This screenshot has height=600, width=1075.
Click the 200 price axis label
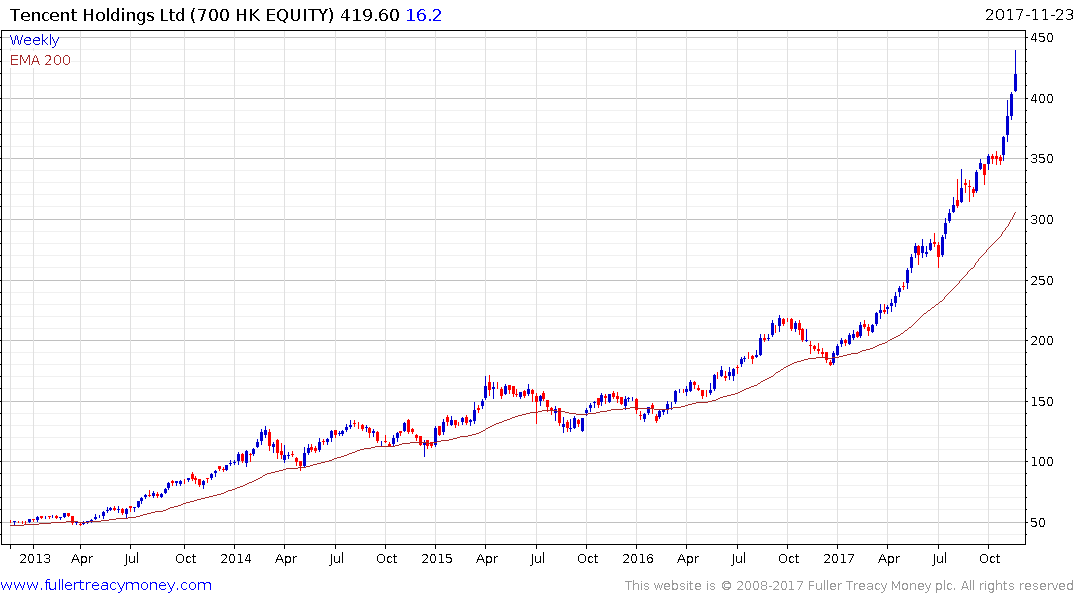1042,341
